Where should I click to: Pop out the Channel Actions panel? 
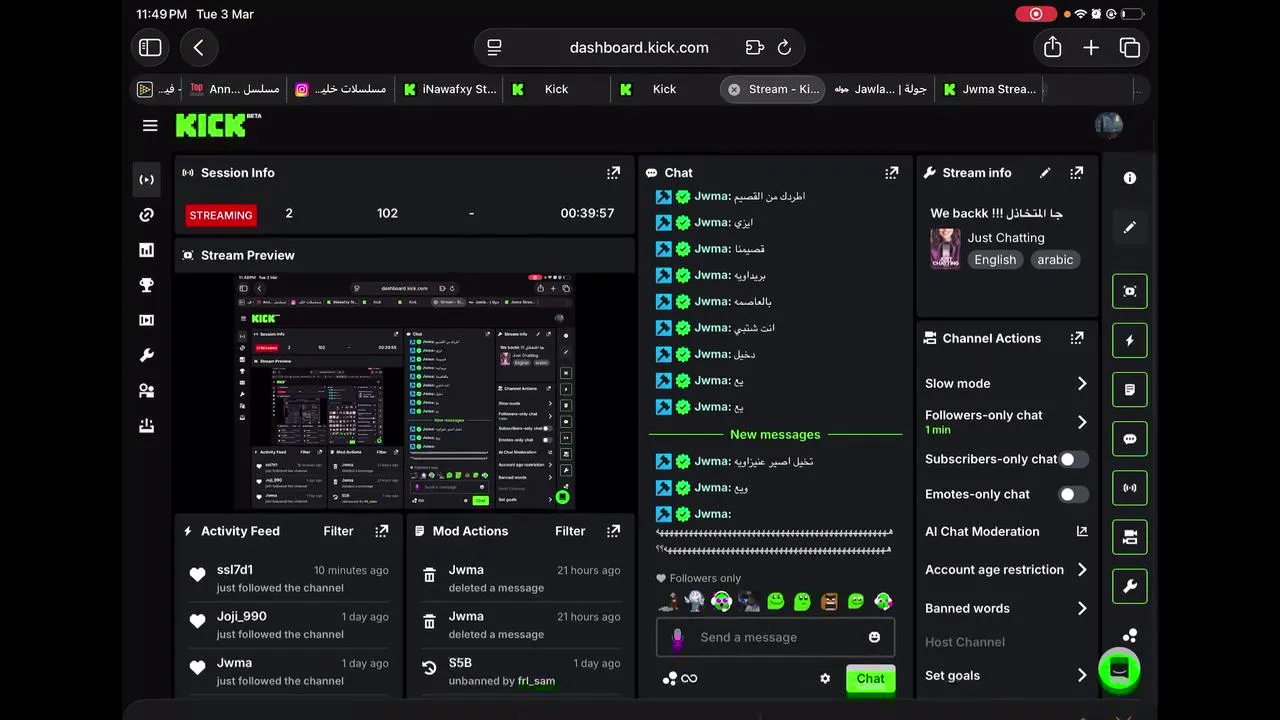click(x=1076, y=338)
